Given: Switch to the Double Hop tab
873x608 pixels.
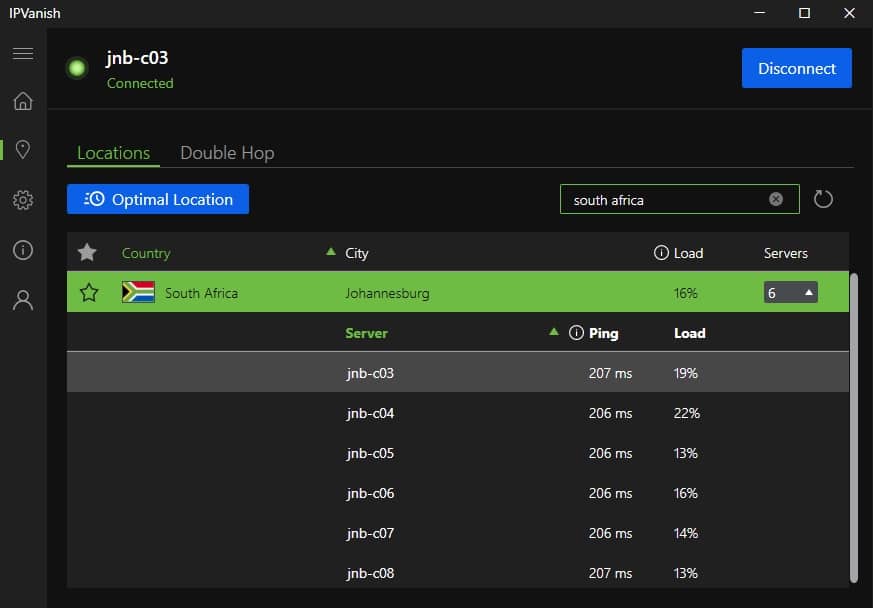Looking at the screenshot, I should click(227, 153).
